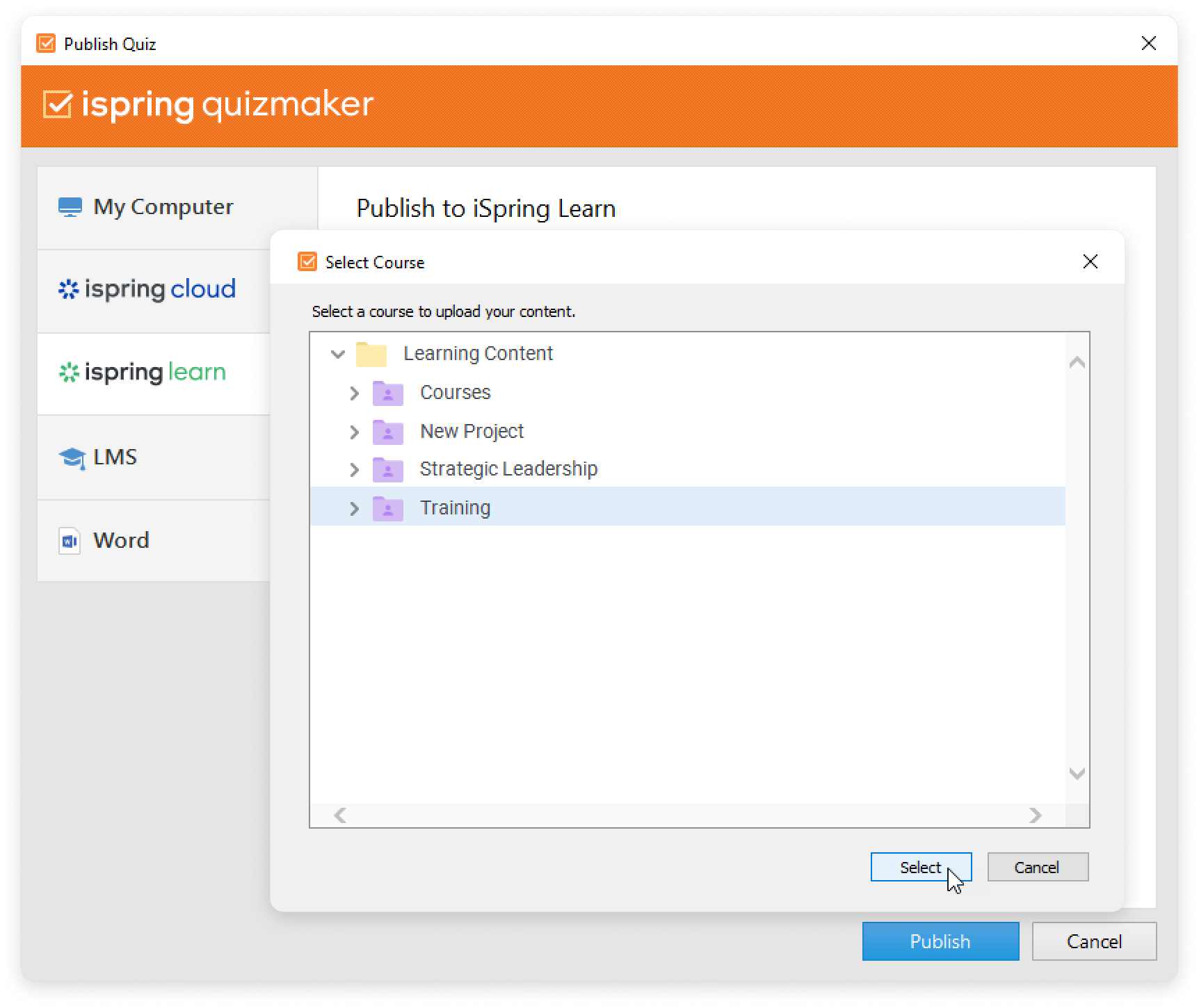Select the New Project tree row
Viewport: 1199px width, 1008px height.
point(687,432)
